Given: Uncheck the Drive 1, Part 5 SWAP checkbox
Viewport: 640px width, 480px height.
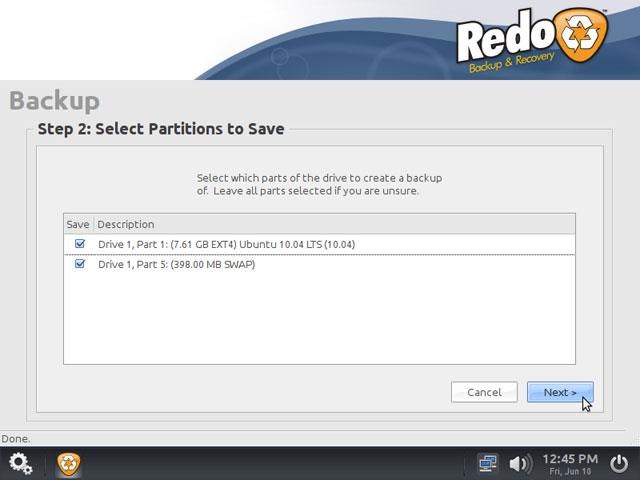Looking at the screenshot, I should [x=80, y=264].
